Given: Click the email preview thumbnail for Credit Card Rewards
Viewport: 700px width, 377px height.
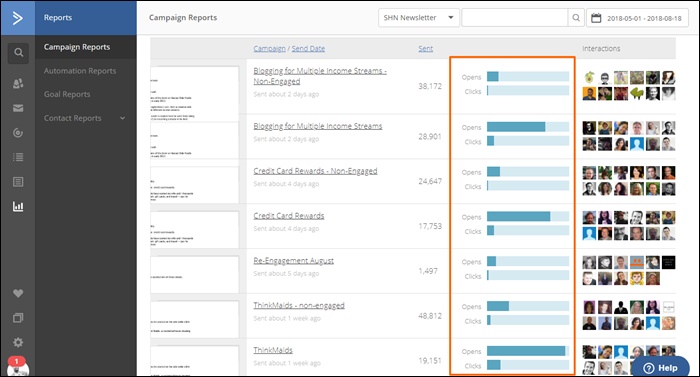Looking at the screenshot, I should pos(194,230).
